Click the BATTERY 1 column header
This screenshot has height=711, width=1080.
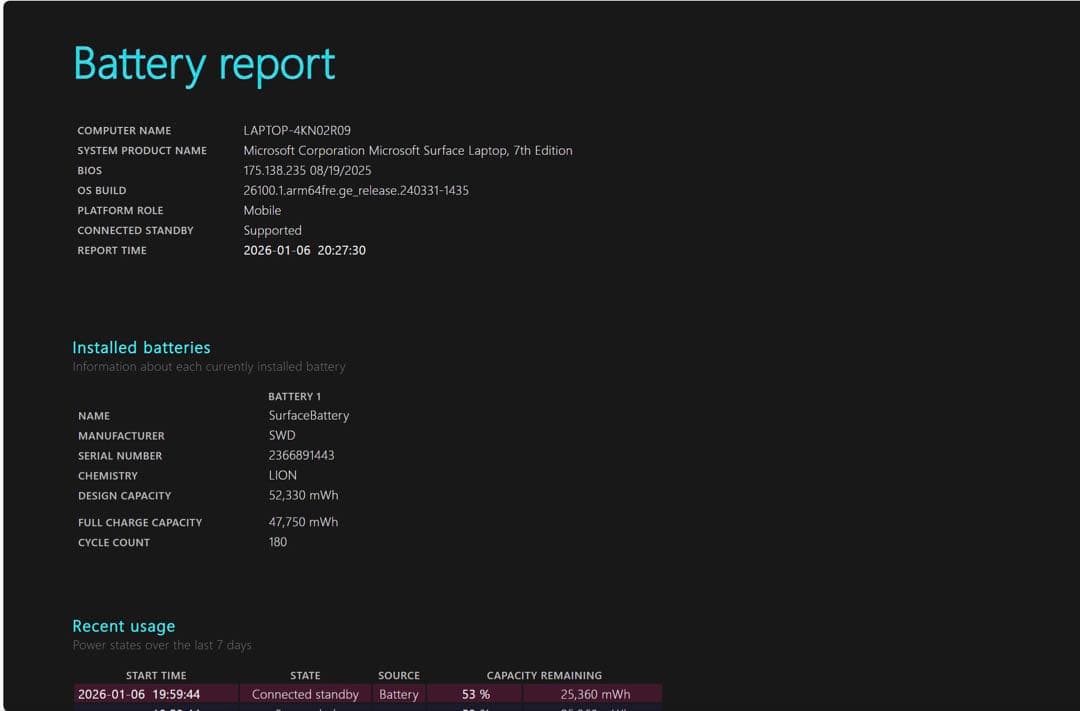(295, 396)
